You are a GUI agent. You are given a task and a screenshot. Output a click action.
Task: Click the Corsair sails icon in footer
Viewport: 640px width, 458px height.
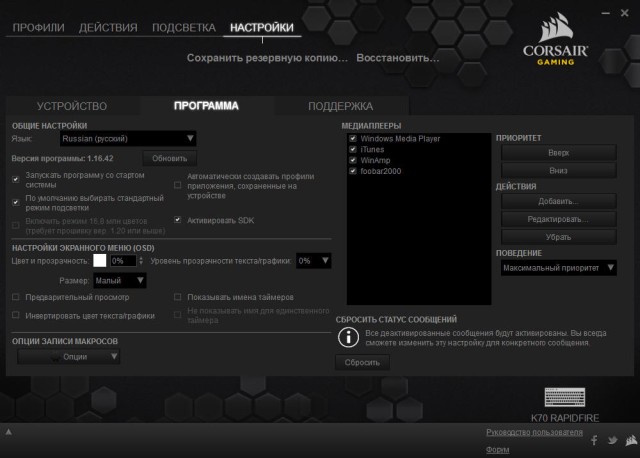click(x=630, y=440)
